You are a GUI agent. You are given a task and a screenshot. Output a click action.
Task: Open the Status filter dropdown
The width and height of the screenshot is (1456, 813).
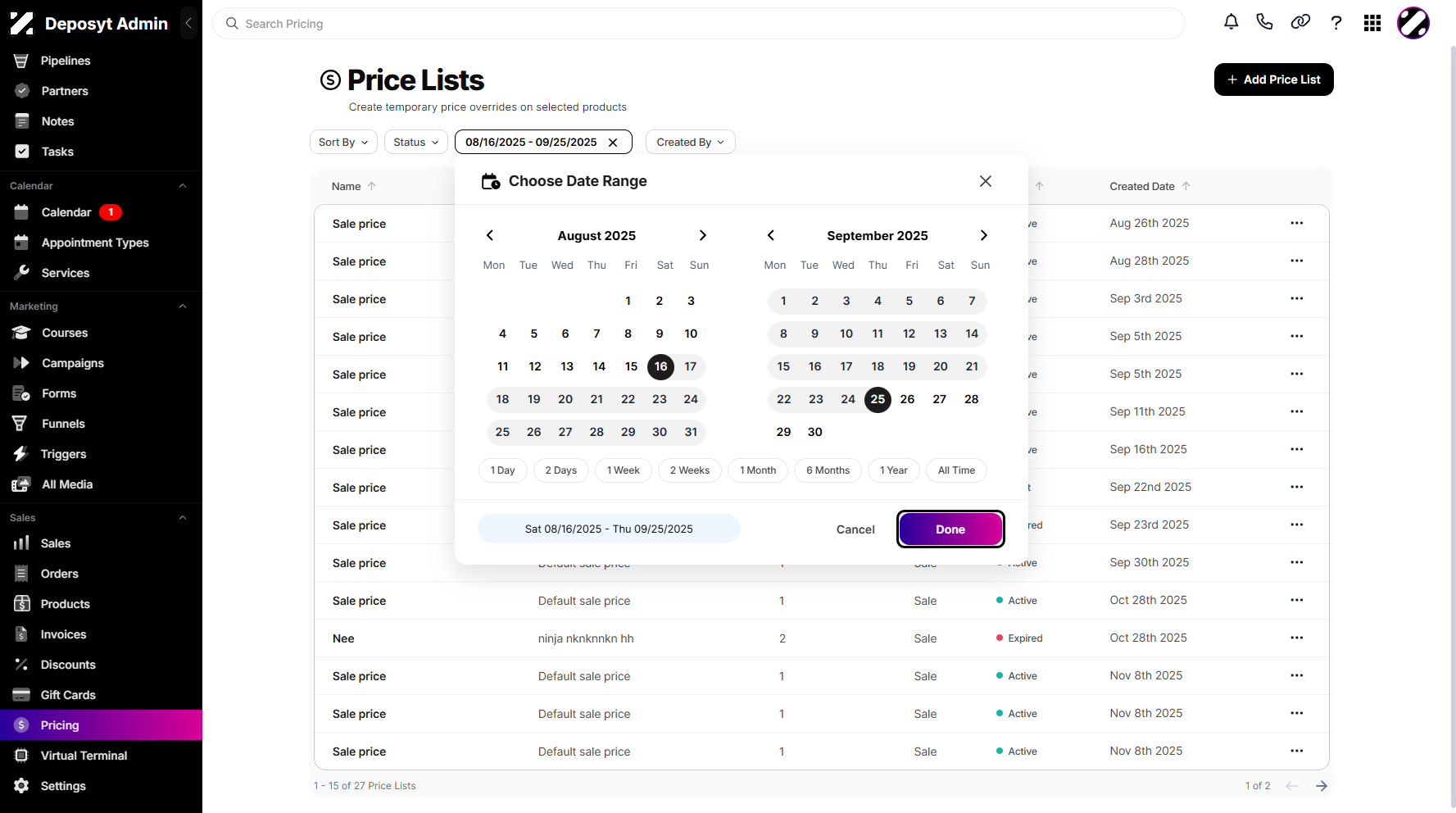[x=416, y=142]
